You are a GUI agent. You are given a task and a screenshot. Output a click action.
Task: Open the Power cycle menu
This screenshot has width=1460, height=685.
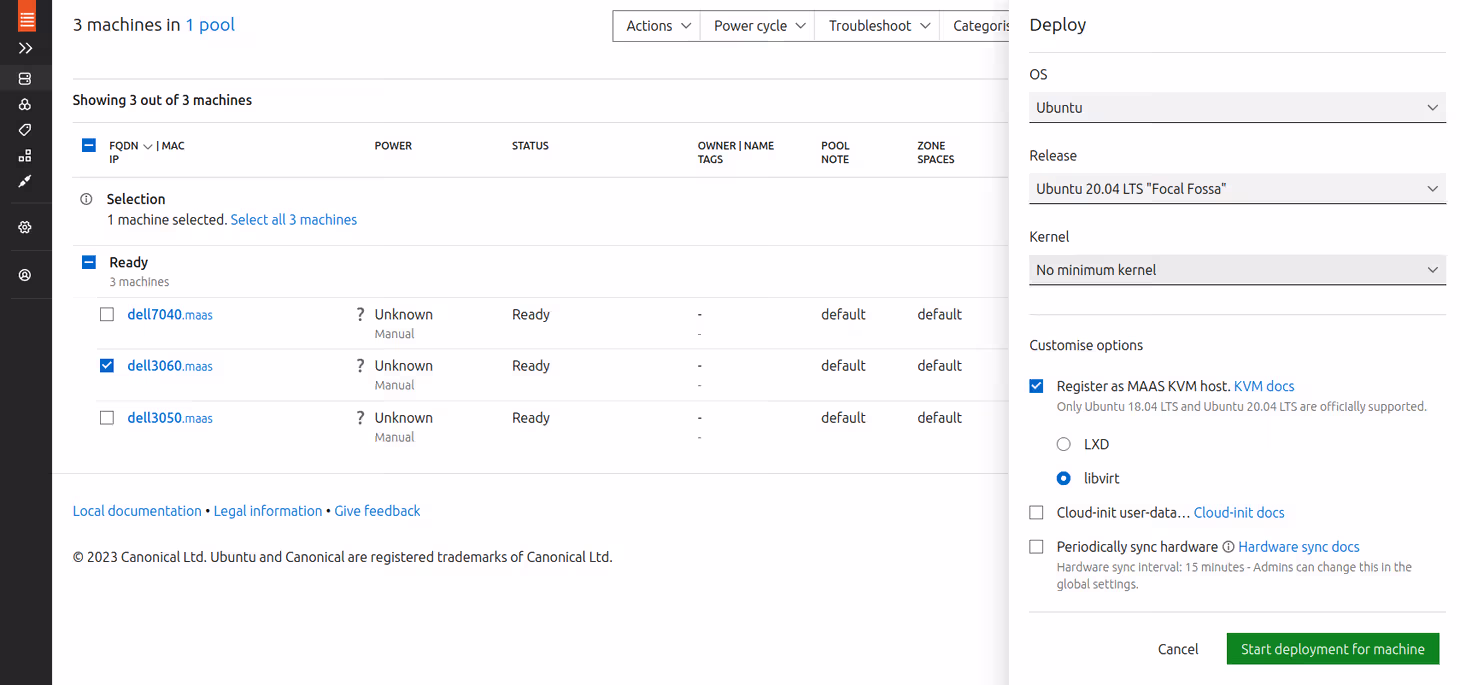(758, 26)
